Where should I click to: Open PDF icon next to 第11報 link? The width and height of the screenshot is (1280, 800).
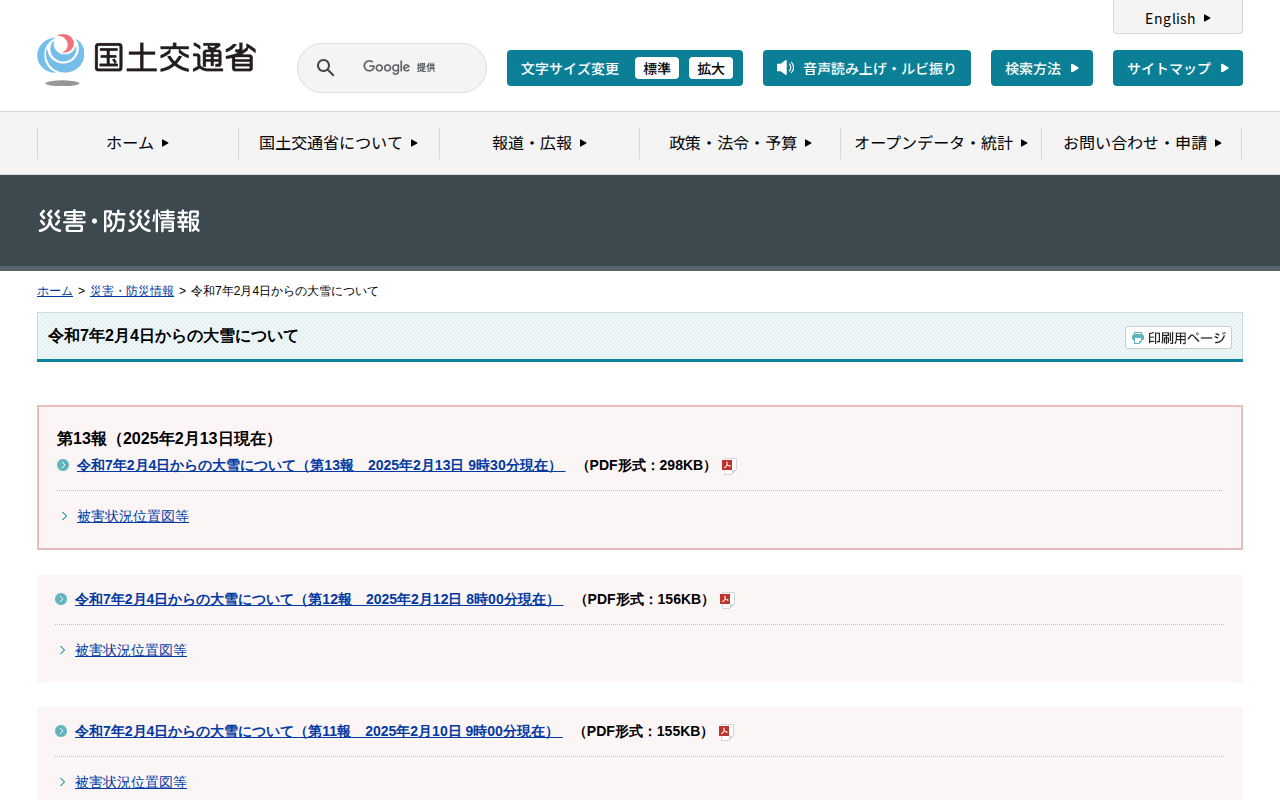tap(726, 732)
